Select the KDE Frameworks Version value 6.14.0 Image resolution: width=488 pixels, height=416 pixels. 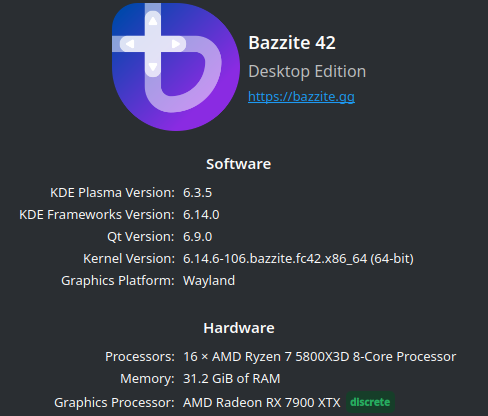(201, 215)
